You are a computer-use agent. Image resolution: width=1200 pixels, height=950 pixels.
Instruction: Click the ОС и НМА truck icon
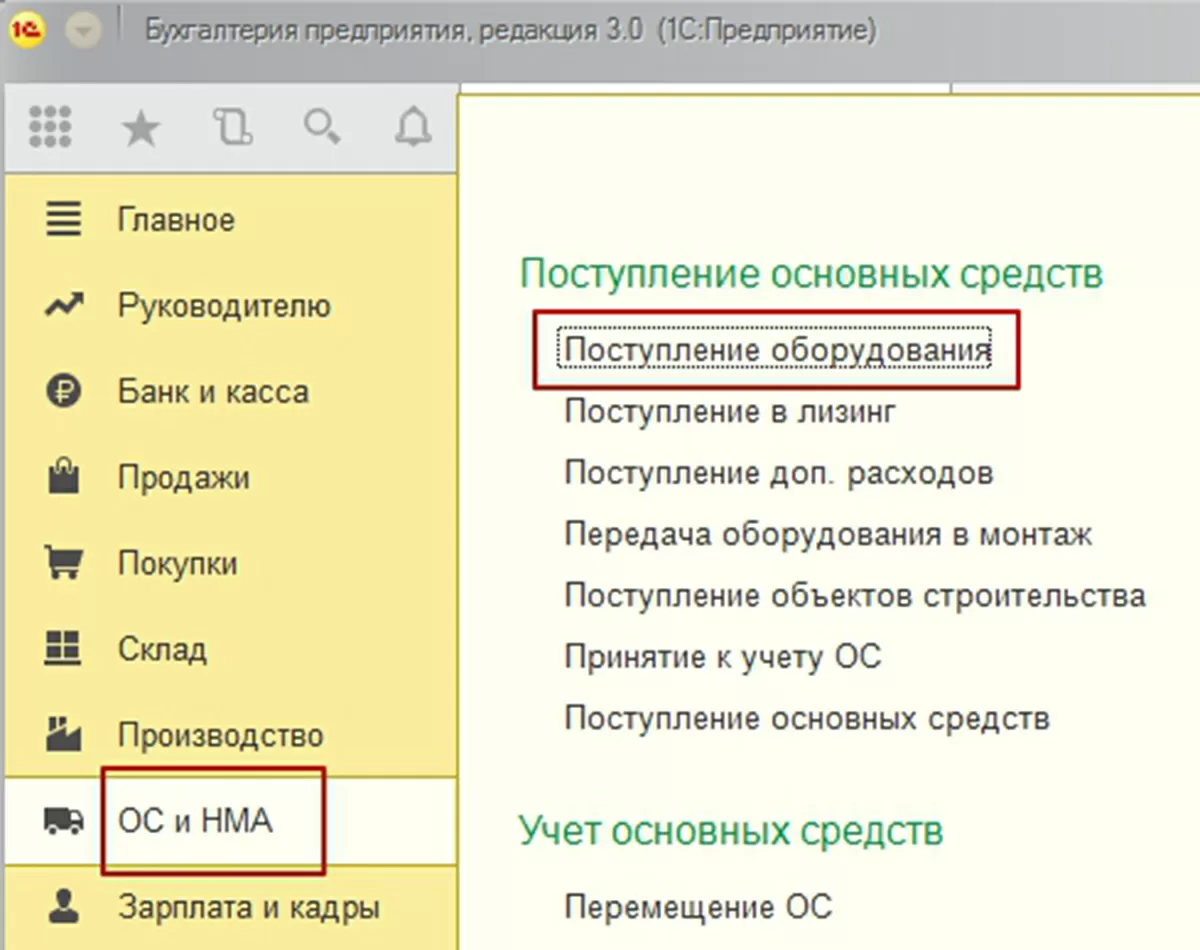63,821
